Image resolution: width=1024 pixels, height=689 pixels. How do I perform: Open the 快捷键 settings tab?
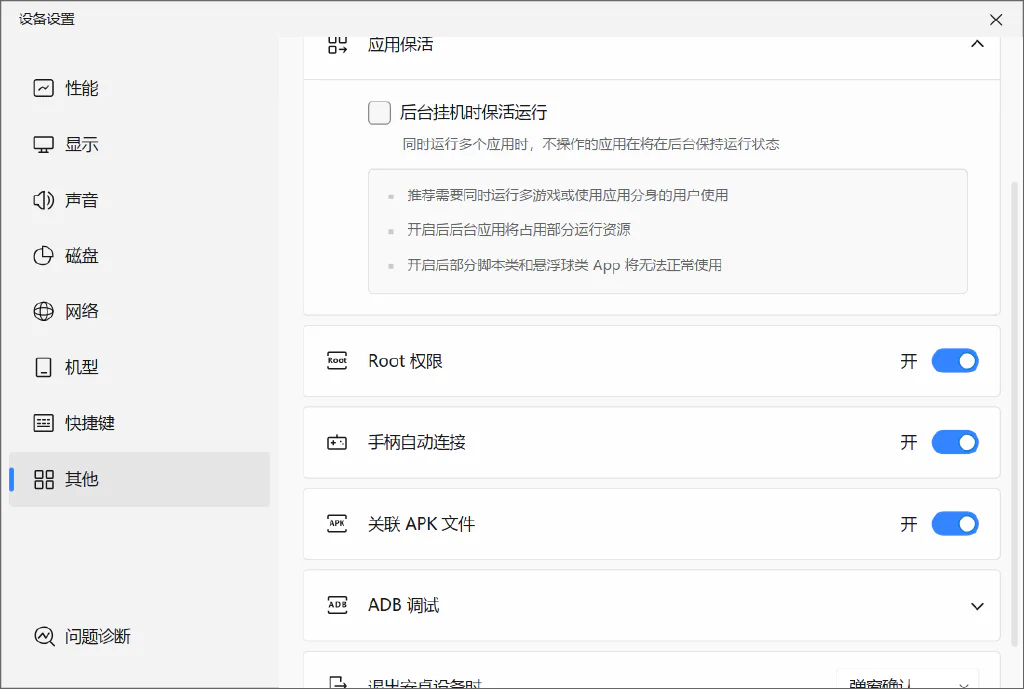[139, 423]
